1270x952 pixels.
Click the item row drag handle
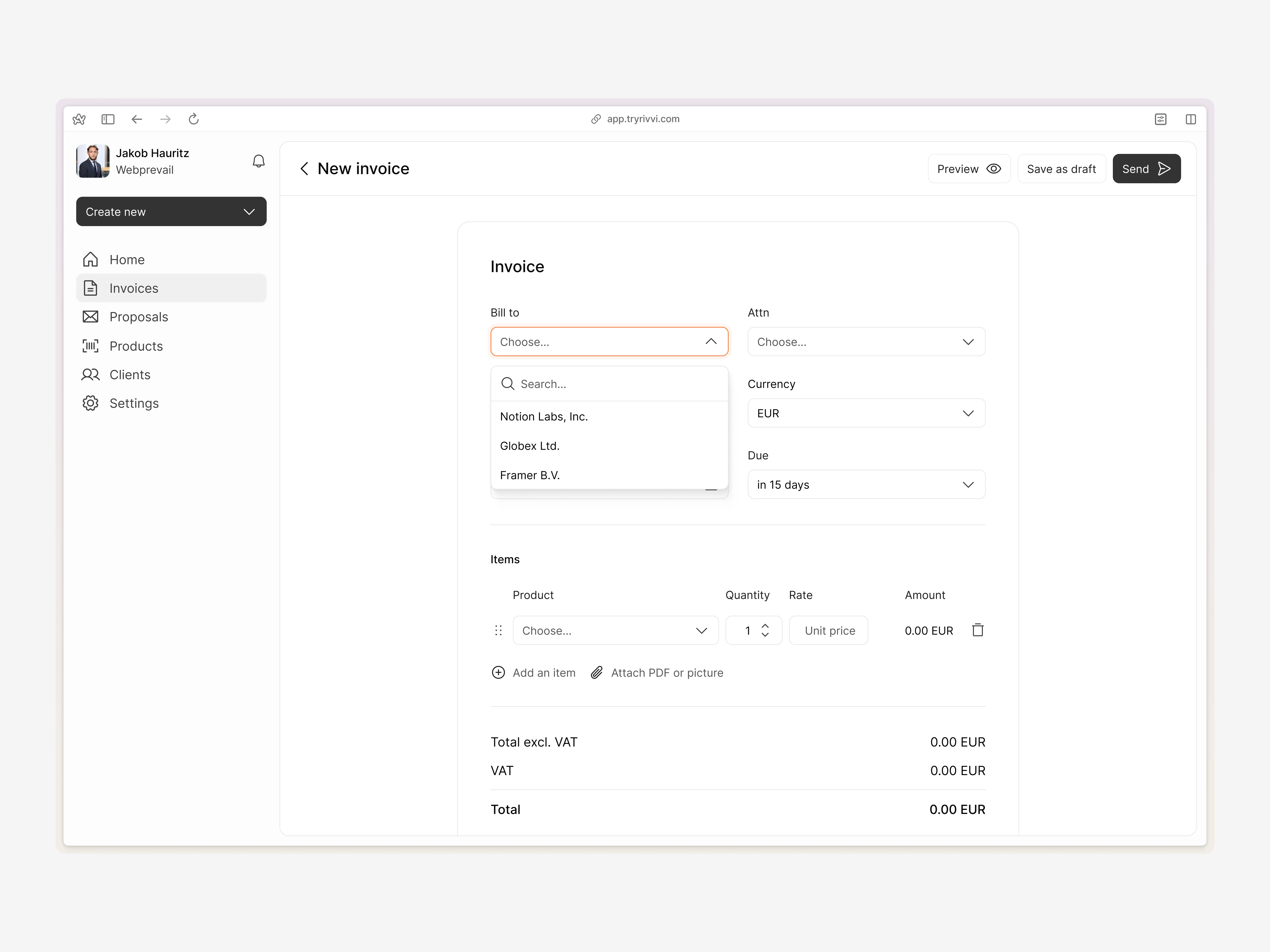(x=498, y=631)
